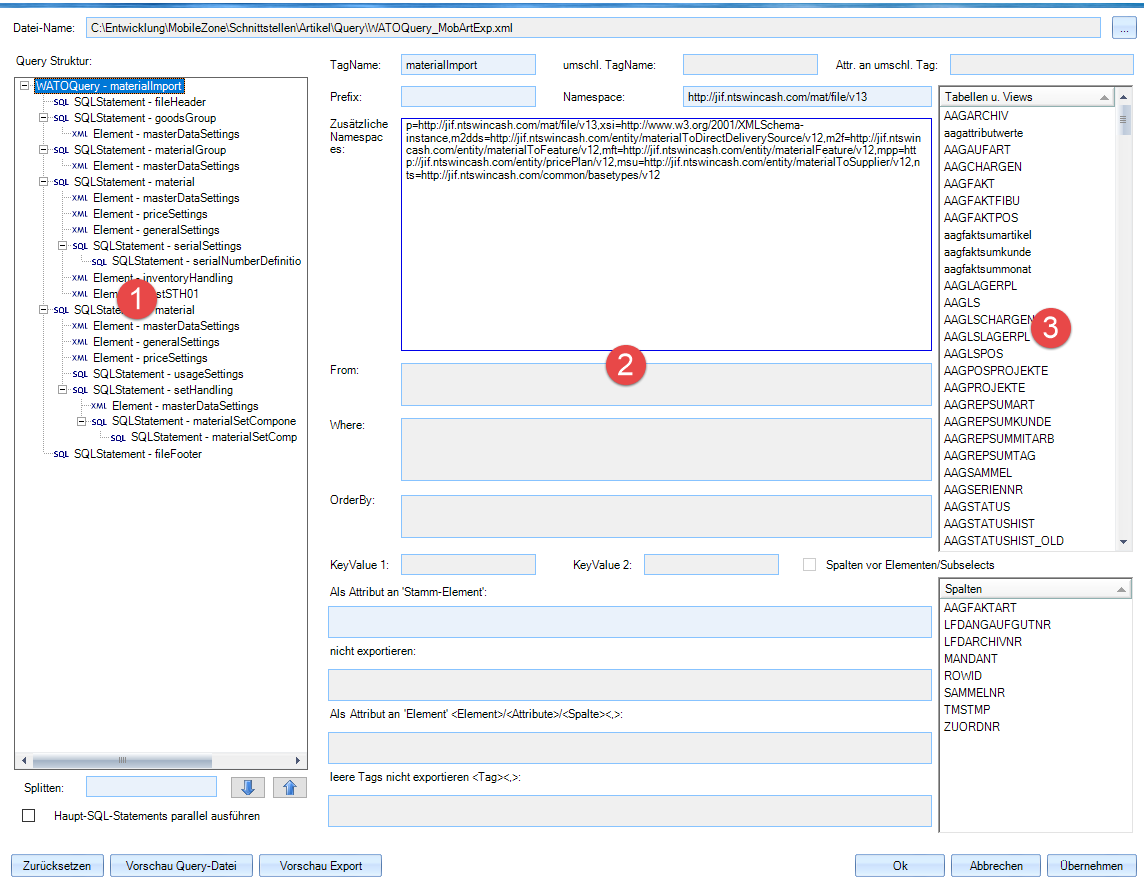This screenshot has width=1144, height=884.
Task: Collapse the materialGroup SQLStatement node
Action: 43,150
